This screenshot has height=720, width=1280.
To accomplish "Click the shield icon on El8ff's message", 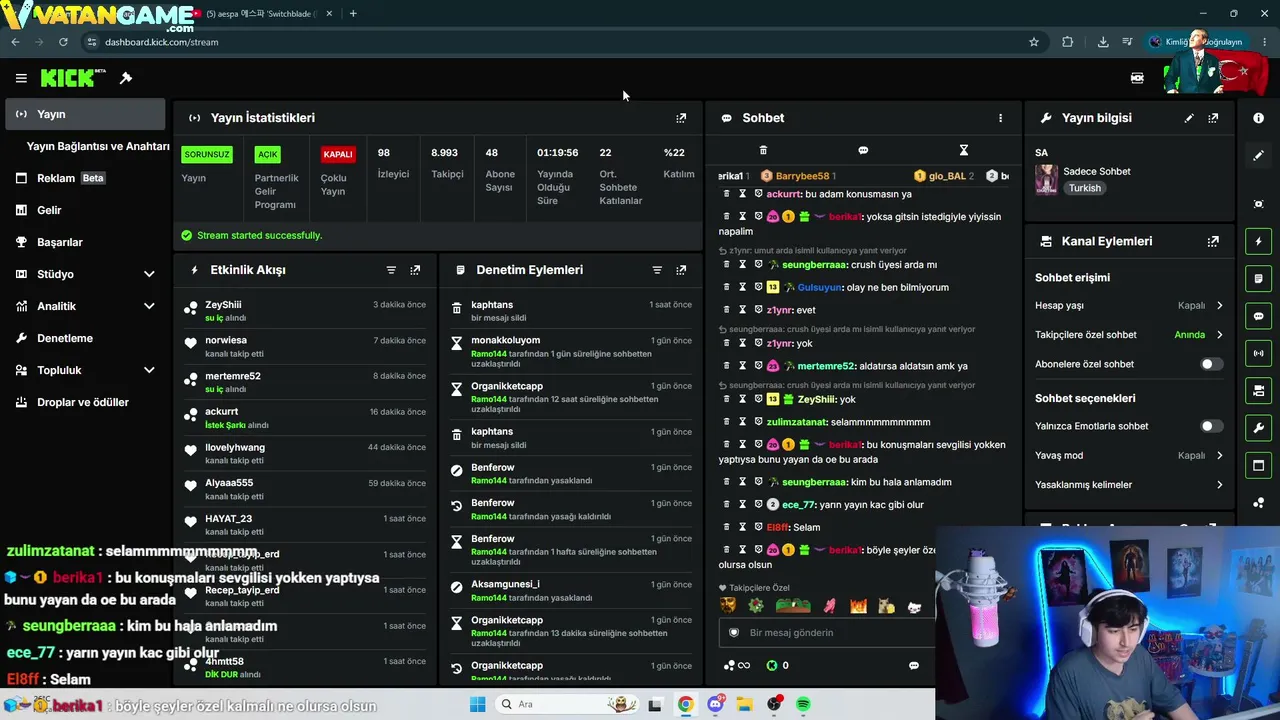I will [758, 527].
